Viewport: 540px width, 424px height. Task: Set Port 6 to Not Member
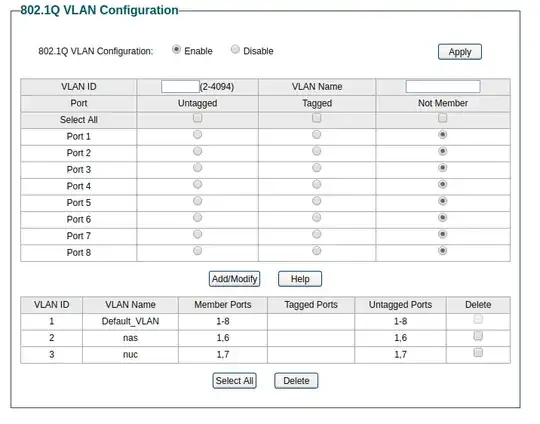coord(443,217)
